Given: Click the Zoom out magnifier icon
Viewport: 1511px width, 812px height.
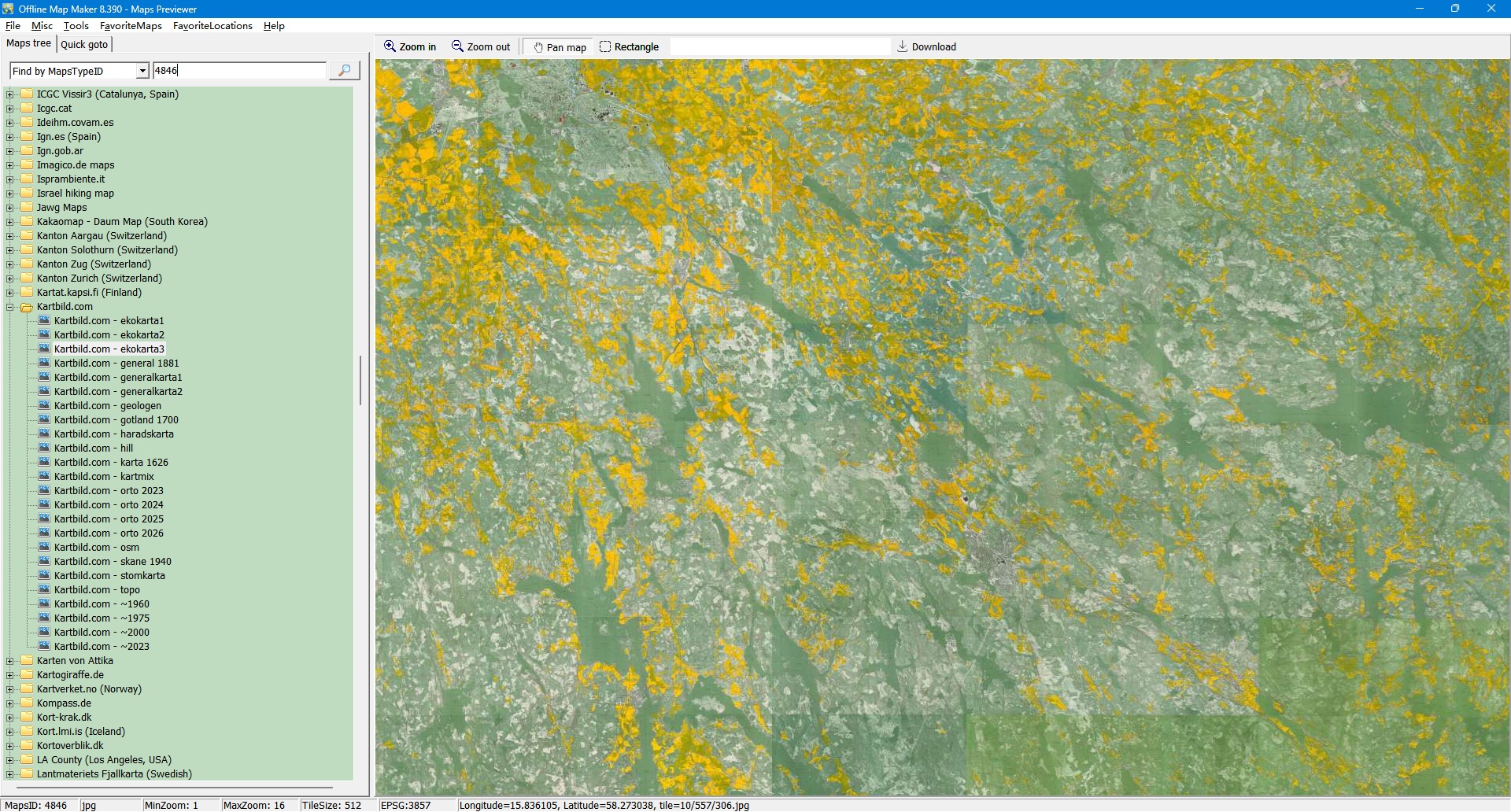Looking at the screenshot, I should [x=457, y=46].
